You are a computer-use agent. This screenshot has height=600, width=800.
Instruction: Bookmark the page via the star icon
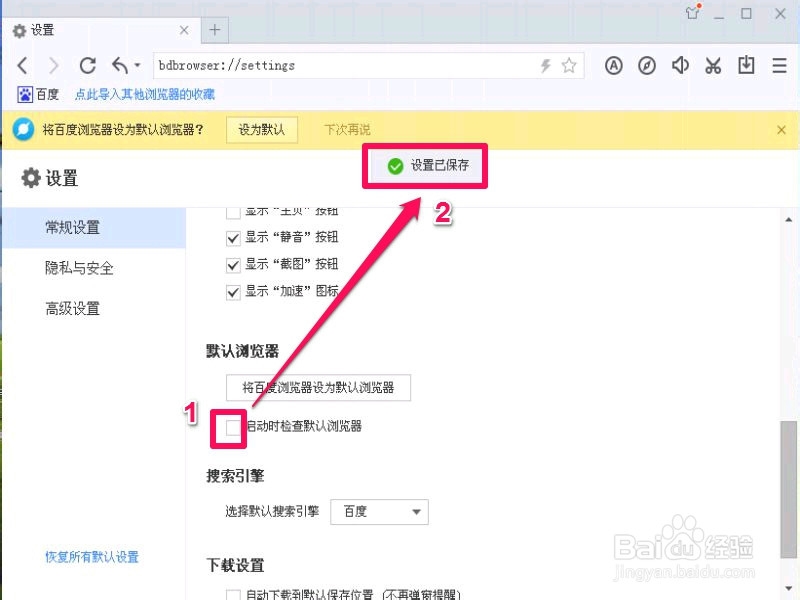coord(570,65)
